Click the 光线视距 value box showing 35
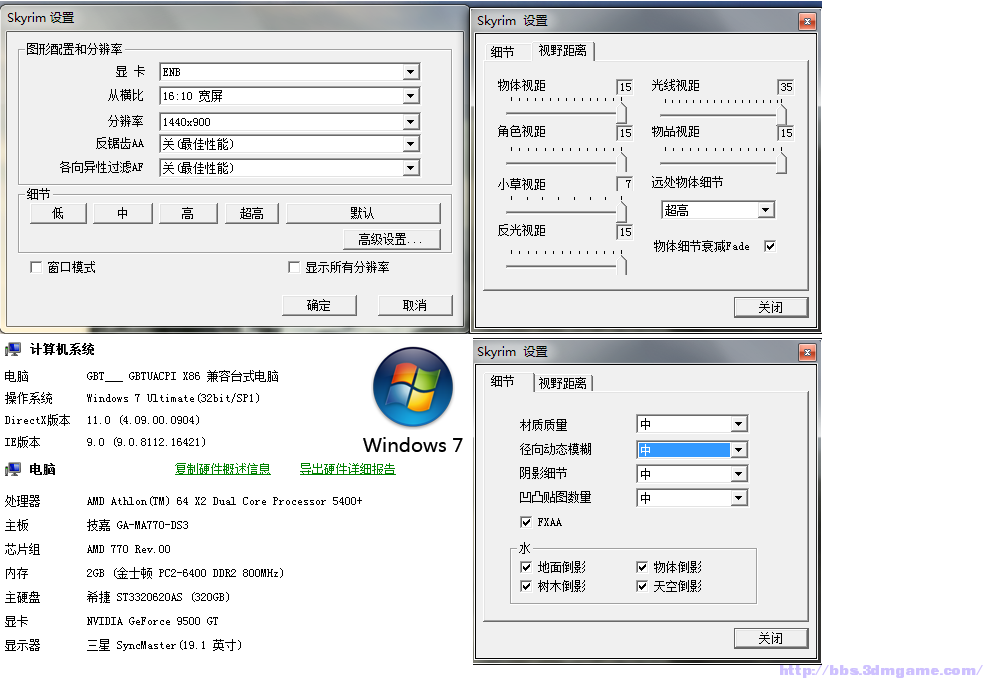Screen dimensions: 986x683 (785, 87)
